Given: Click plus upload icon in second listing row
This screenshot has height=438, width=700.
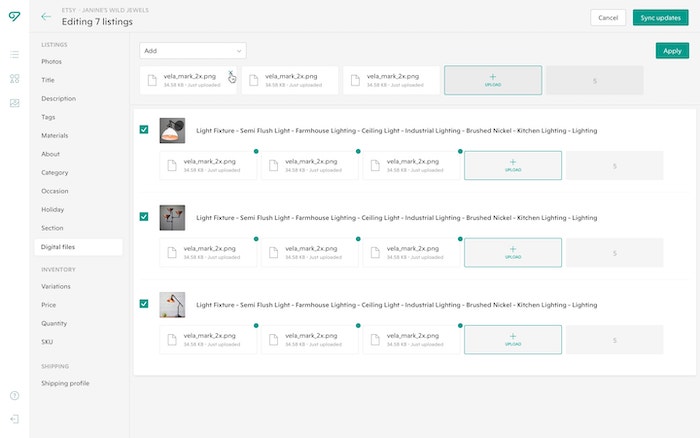Looking at the screenshot, I should pos(513,249).
